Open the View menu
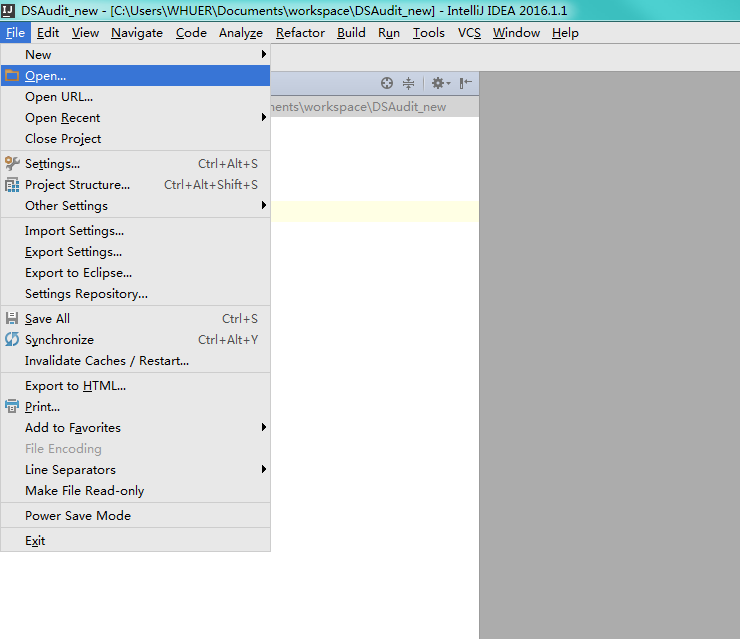Viewport: 740px width, 639px height. pos(85,33)
